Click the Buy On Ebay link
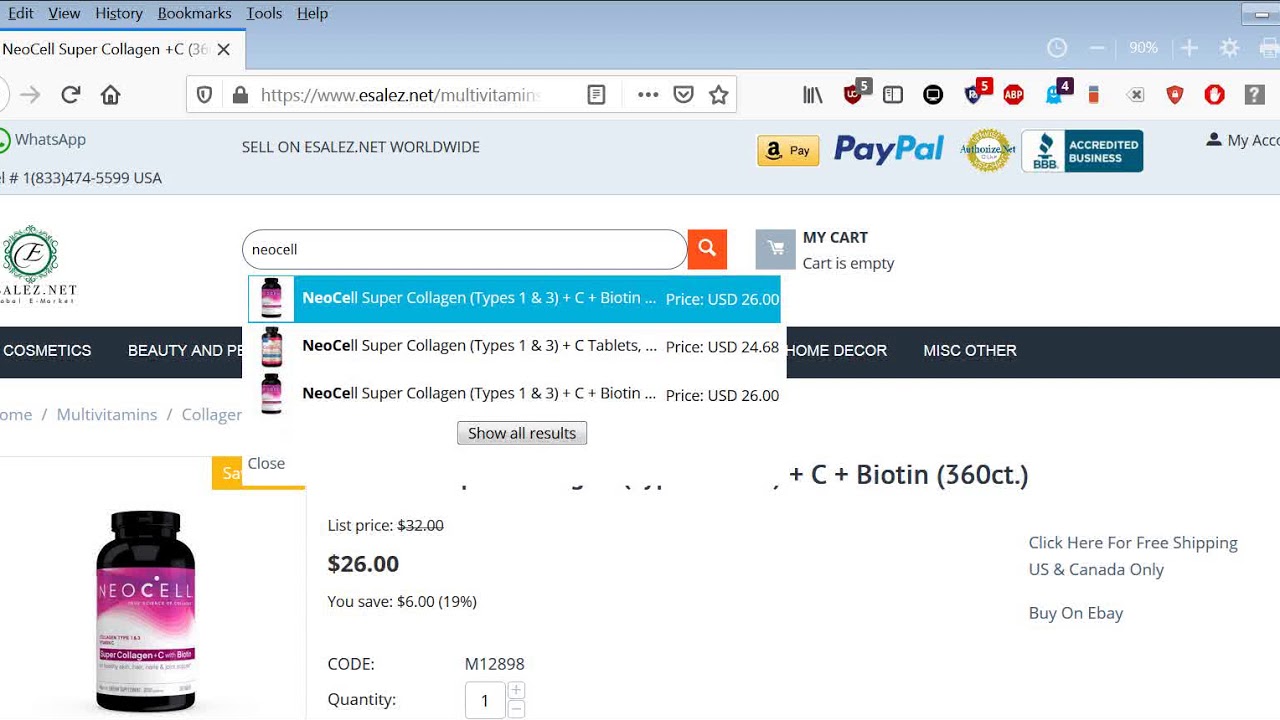The image size is (1280, 720). click(1076, 613)
